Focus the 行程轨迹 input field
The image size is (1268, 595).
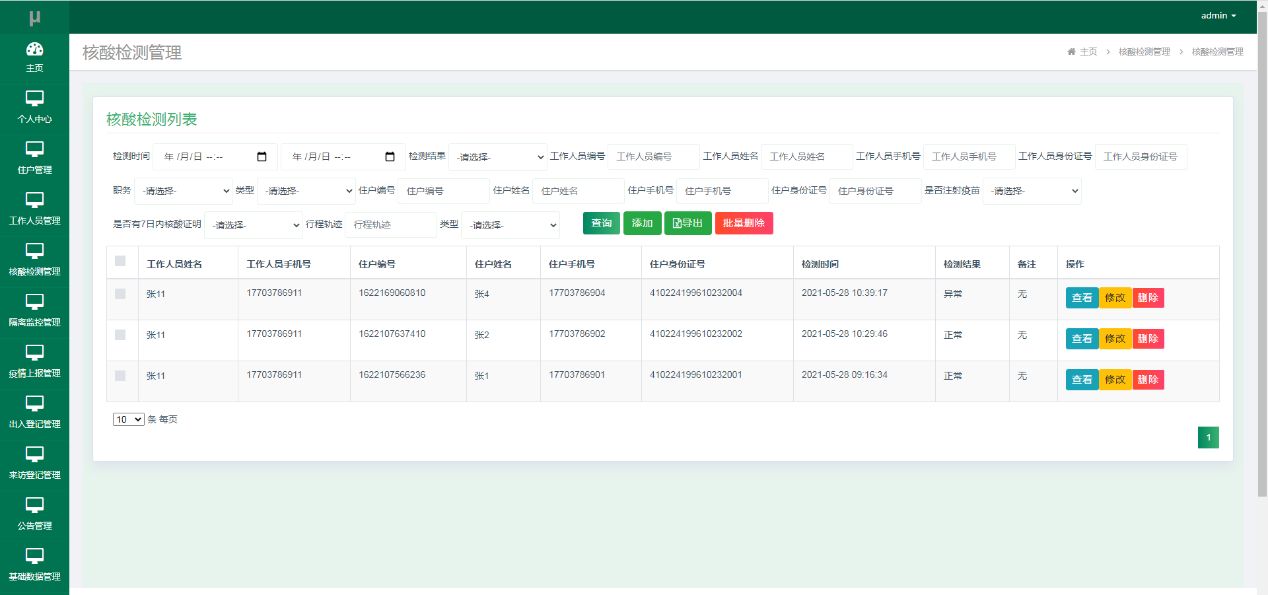392,225
